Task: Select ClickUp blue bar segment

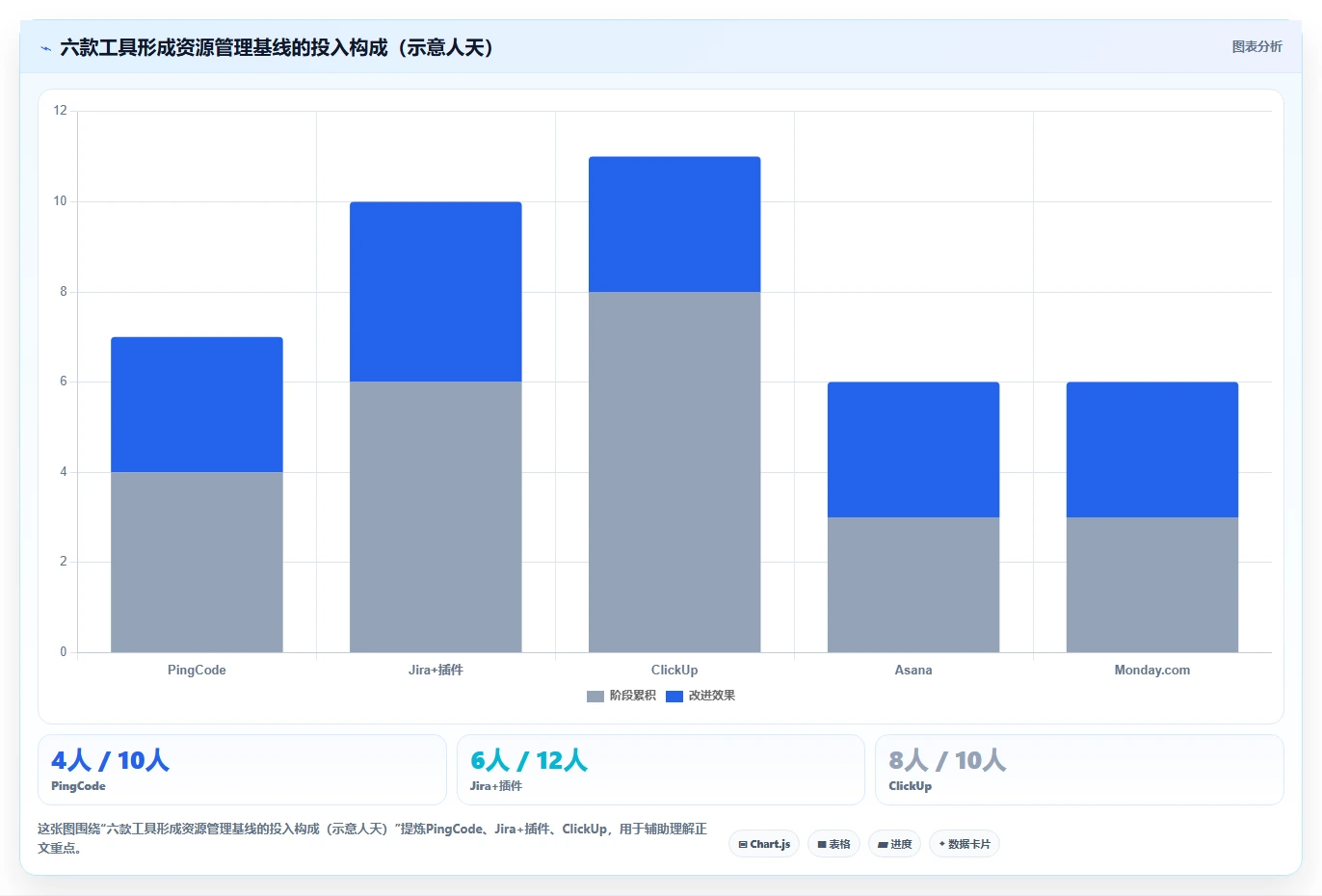Action: [x=674, y=224]
